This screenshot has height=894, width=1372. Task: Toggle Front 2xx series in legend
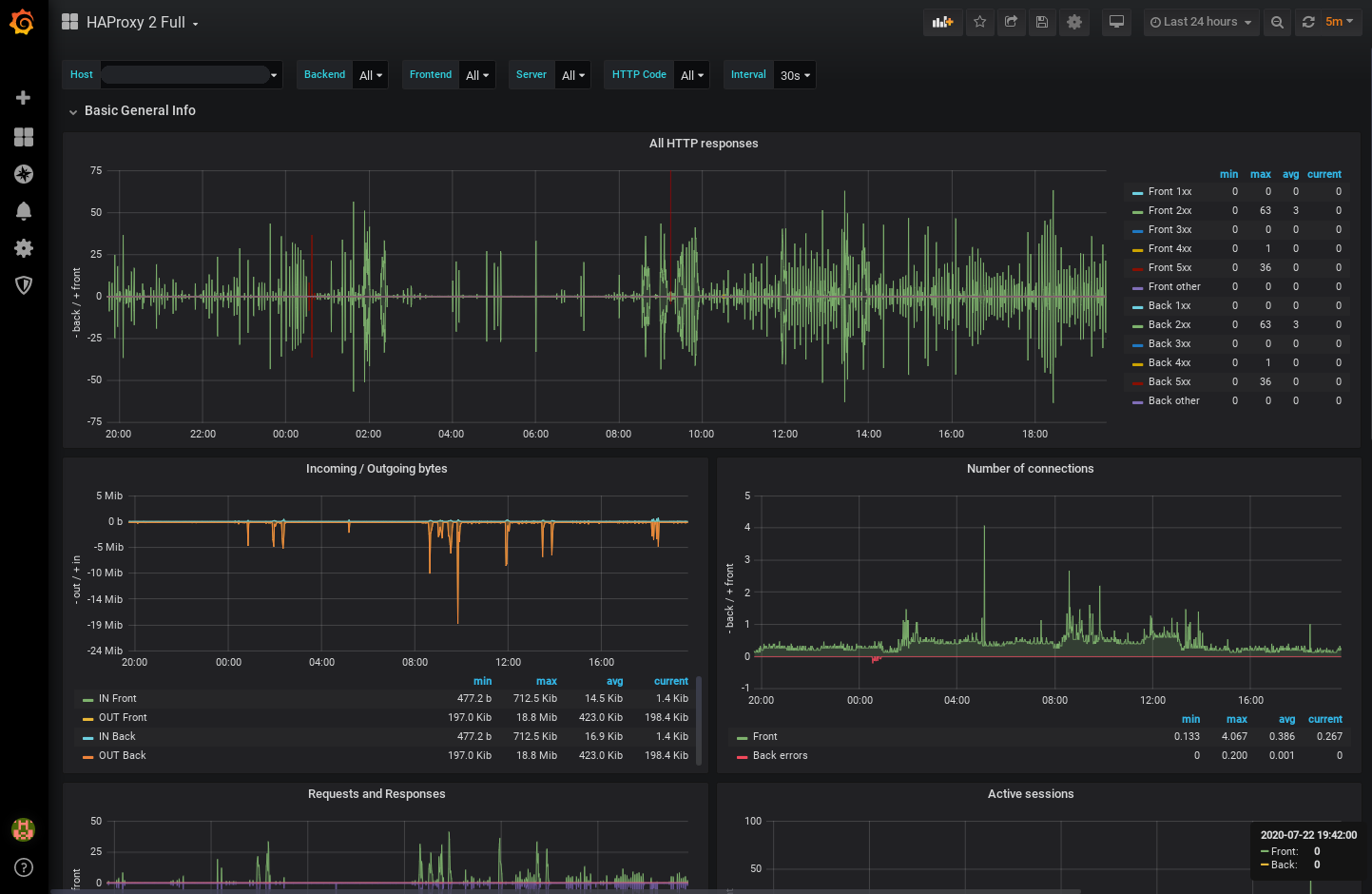[1169, 210]
